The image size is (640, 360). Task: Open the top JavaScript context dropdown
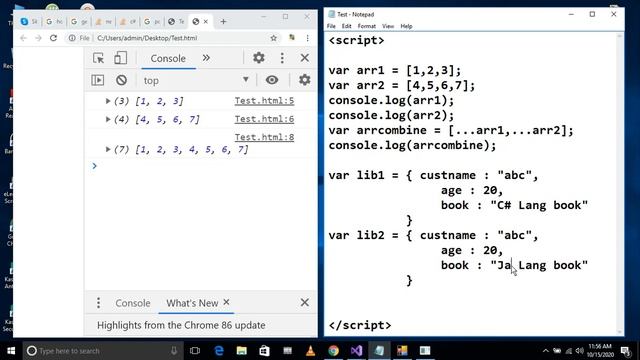pyautogui.click(x=196, y=80)
